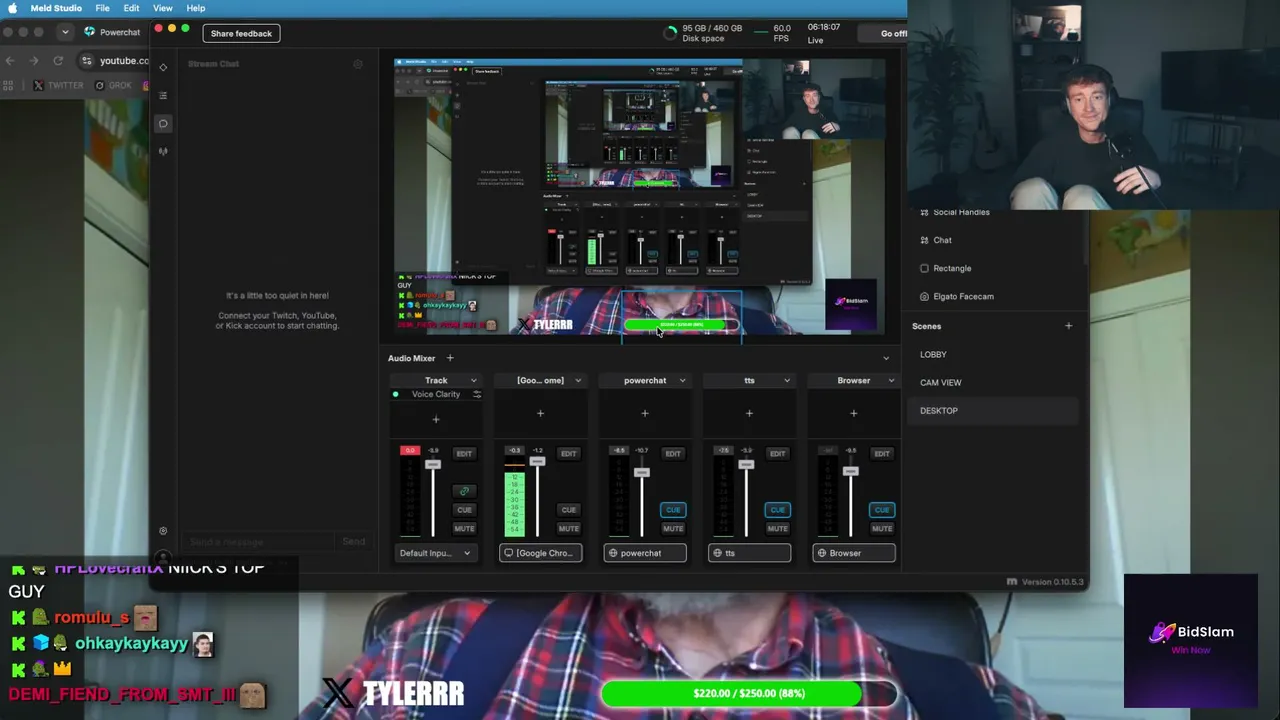Add a new track to Audio Mixer
Image resolution: width=1280 pixels, height=720 pixels.
coord(450,358)
